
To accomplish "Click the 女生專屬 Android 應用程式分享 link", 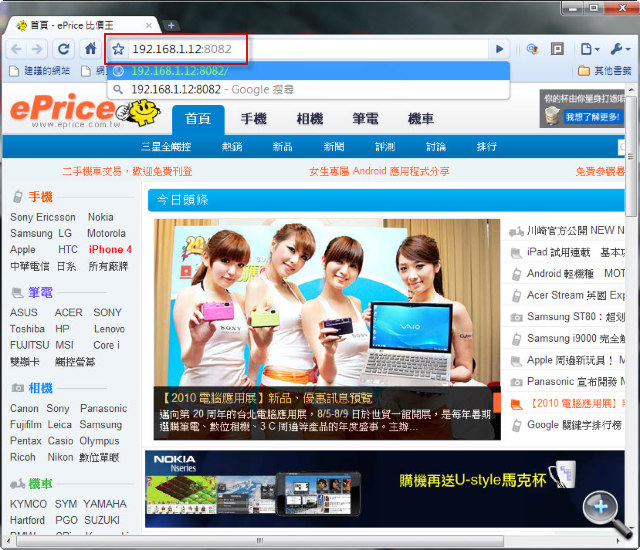I will point(379,171).
